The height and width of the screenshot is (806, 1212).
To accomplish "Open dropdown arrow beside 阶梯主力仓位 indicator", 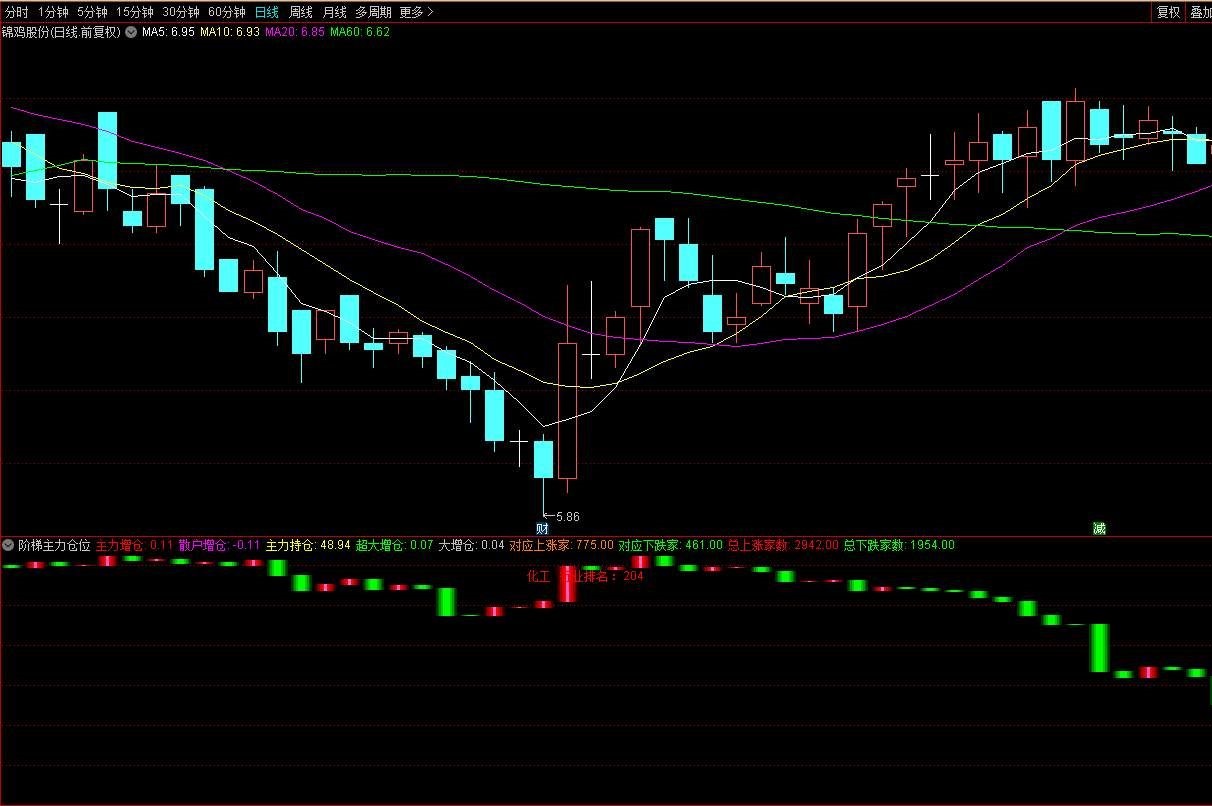I will [x=9, y=545].
